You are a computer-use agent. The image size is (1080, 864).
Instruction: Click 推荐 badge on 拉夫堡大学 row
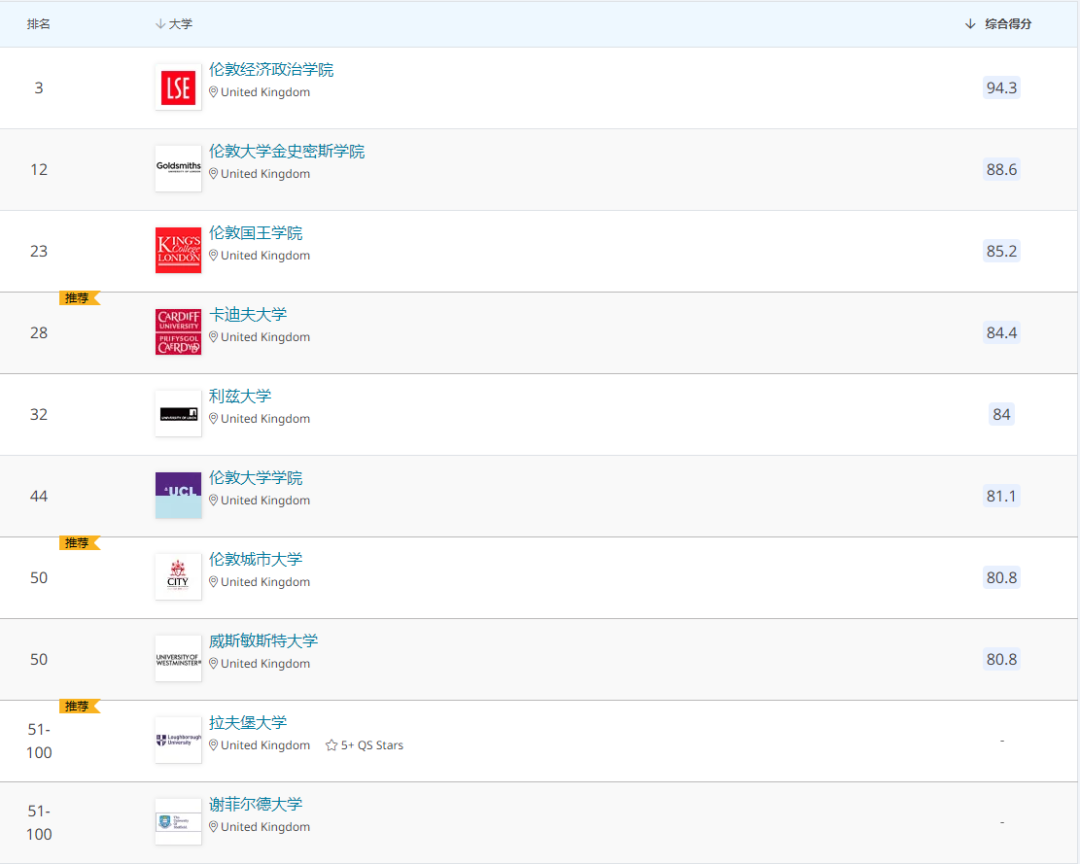pyautogui.click(x=79, y=706)
